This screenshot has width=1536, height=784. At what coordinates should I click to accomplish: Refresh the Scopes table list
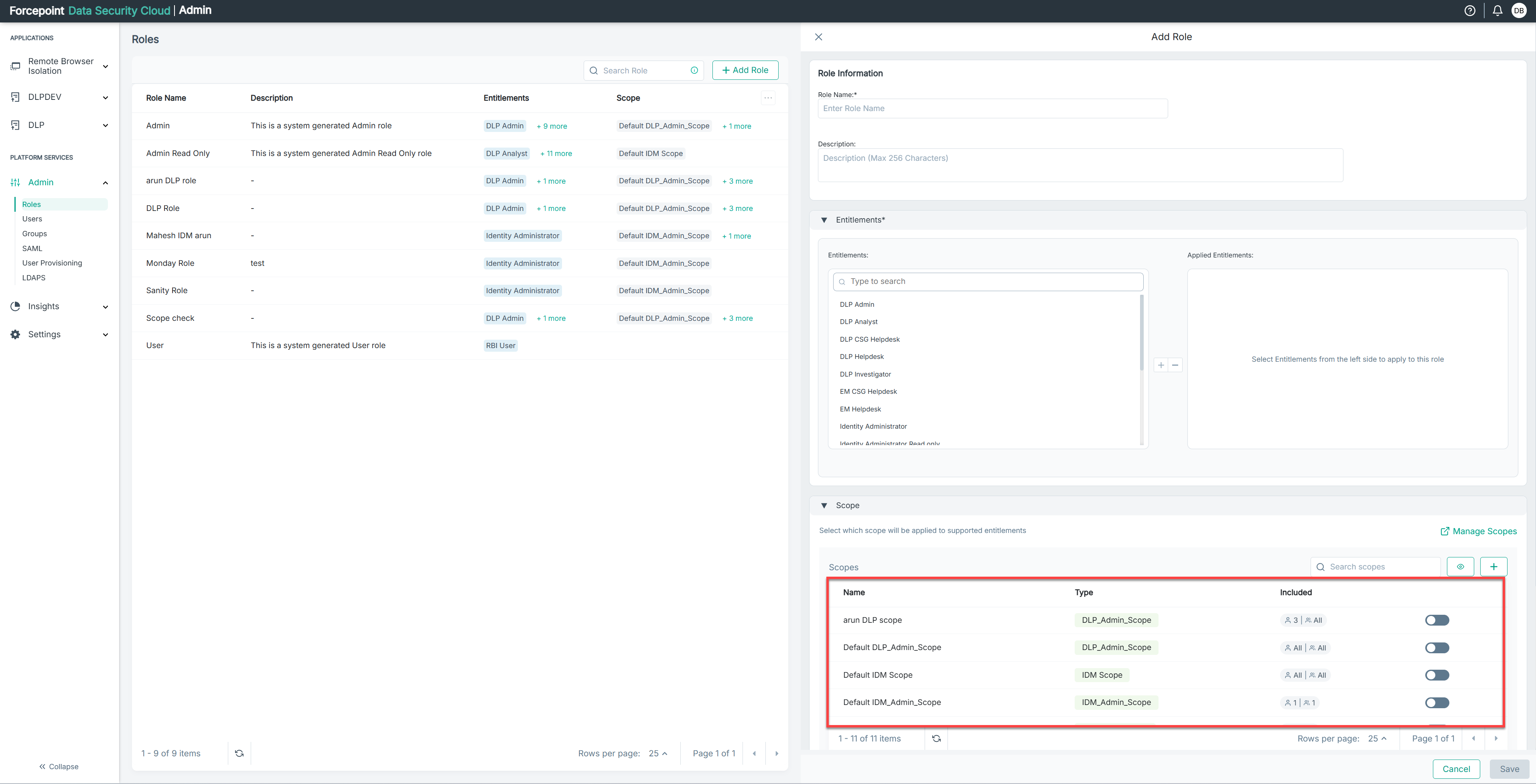point(936,739)
